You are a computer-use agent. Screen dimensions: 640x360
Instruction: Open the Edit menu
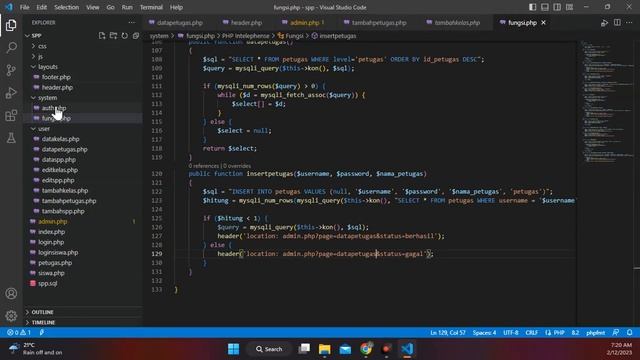(41, 7)
